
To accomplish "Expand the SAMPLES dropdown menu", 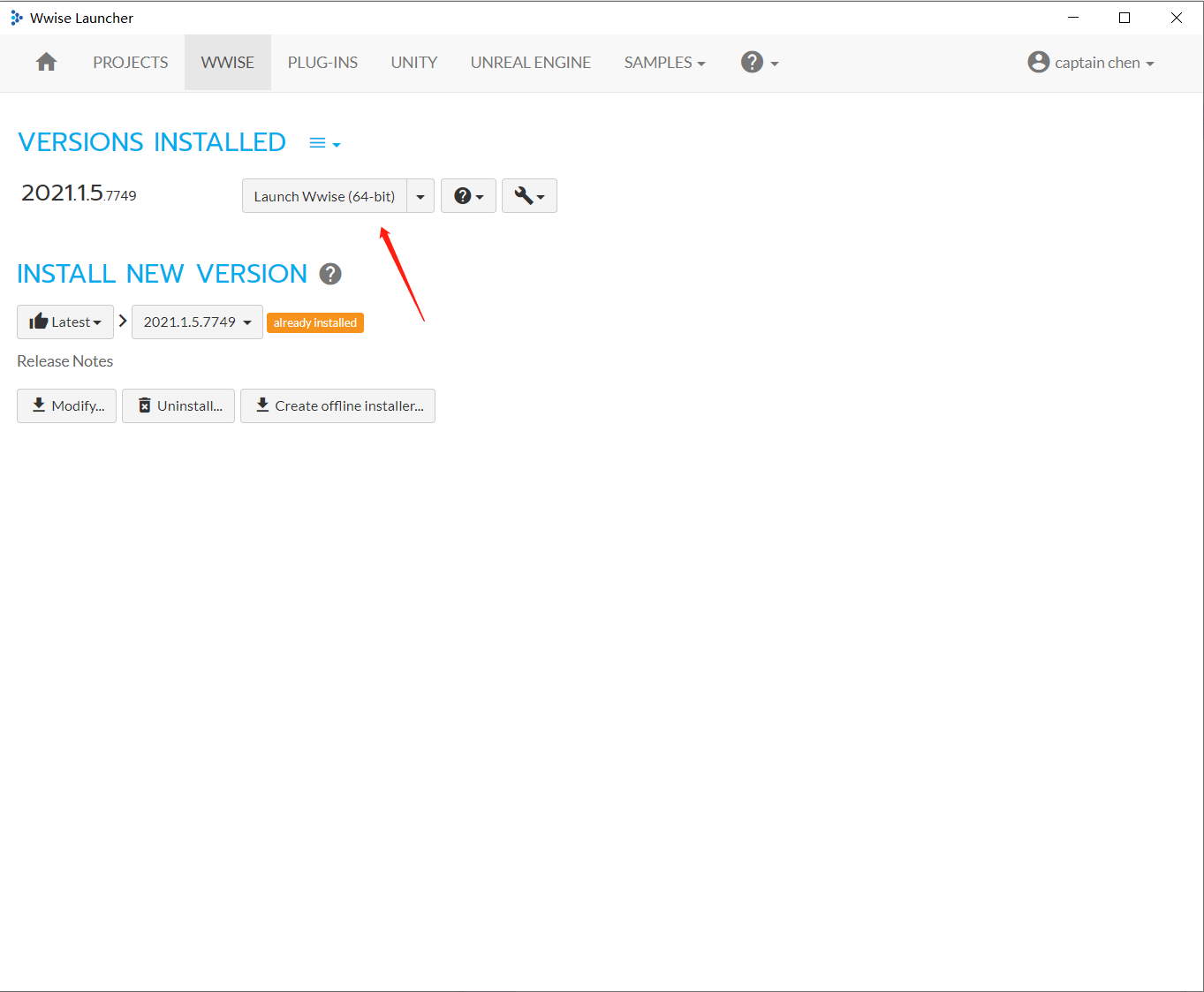I will click(664, 63).
